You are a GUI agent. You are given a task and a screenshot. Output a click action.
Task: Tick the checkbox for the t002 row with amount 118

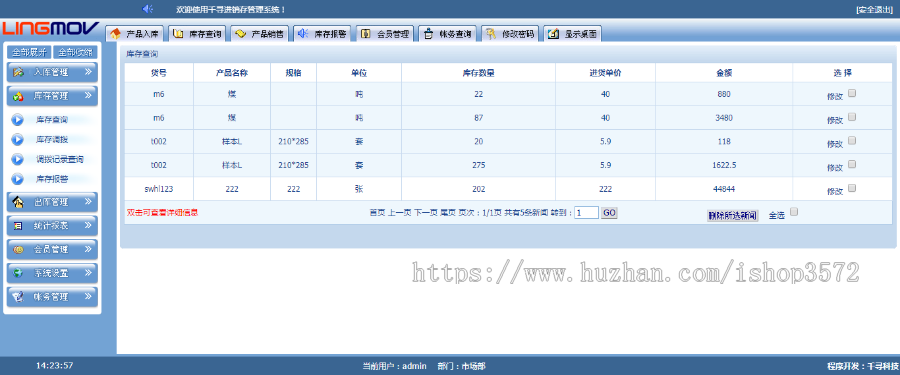(x=852, y=140)
